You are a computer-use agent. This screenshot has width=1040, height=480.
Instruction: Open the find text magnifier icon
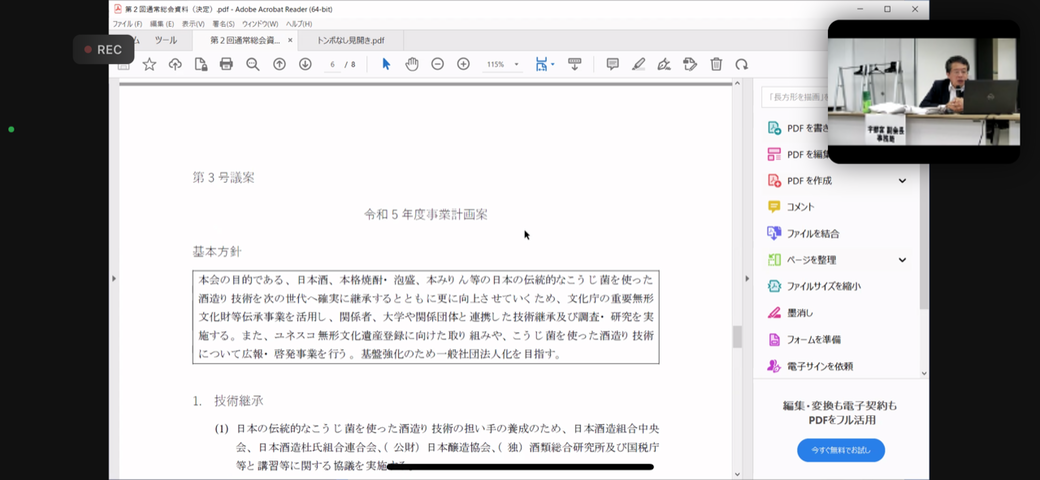(253, 64)
